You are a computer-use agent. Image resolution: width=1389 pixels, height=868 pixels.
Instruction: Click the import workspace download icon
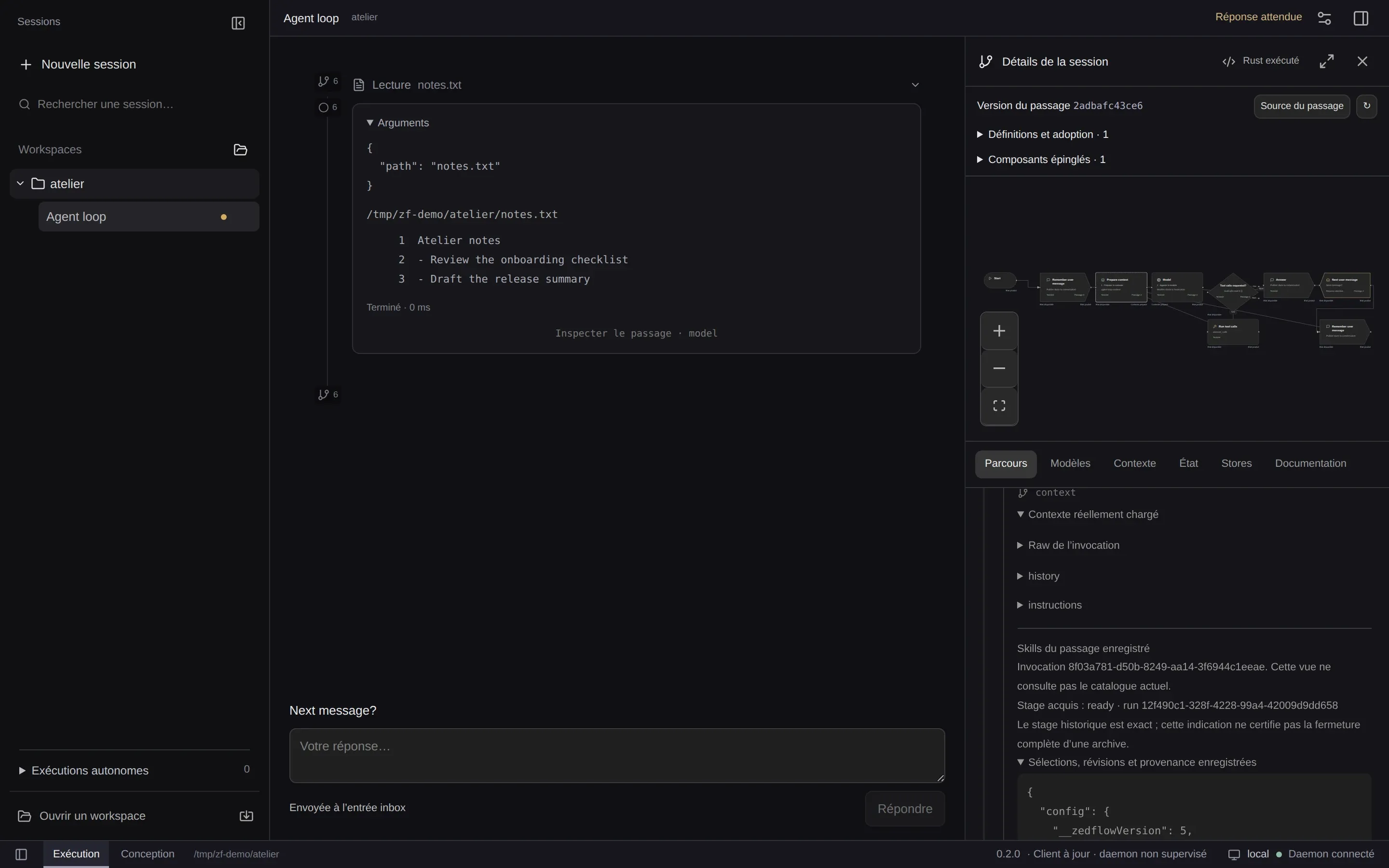point(246,816)
